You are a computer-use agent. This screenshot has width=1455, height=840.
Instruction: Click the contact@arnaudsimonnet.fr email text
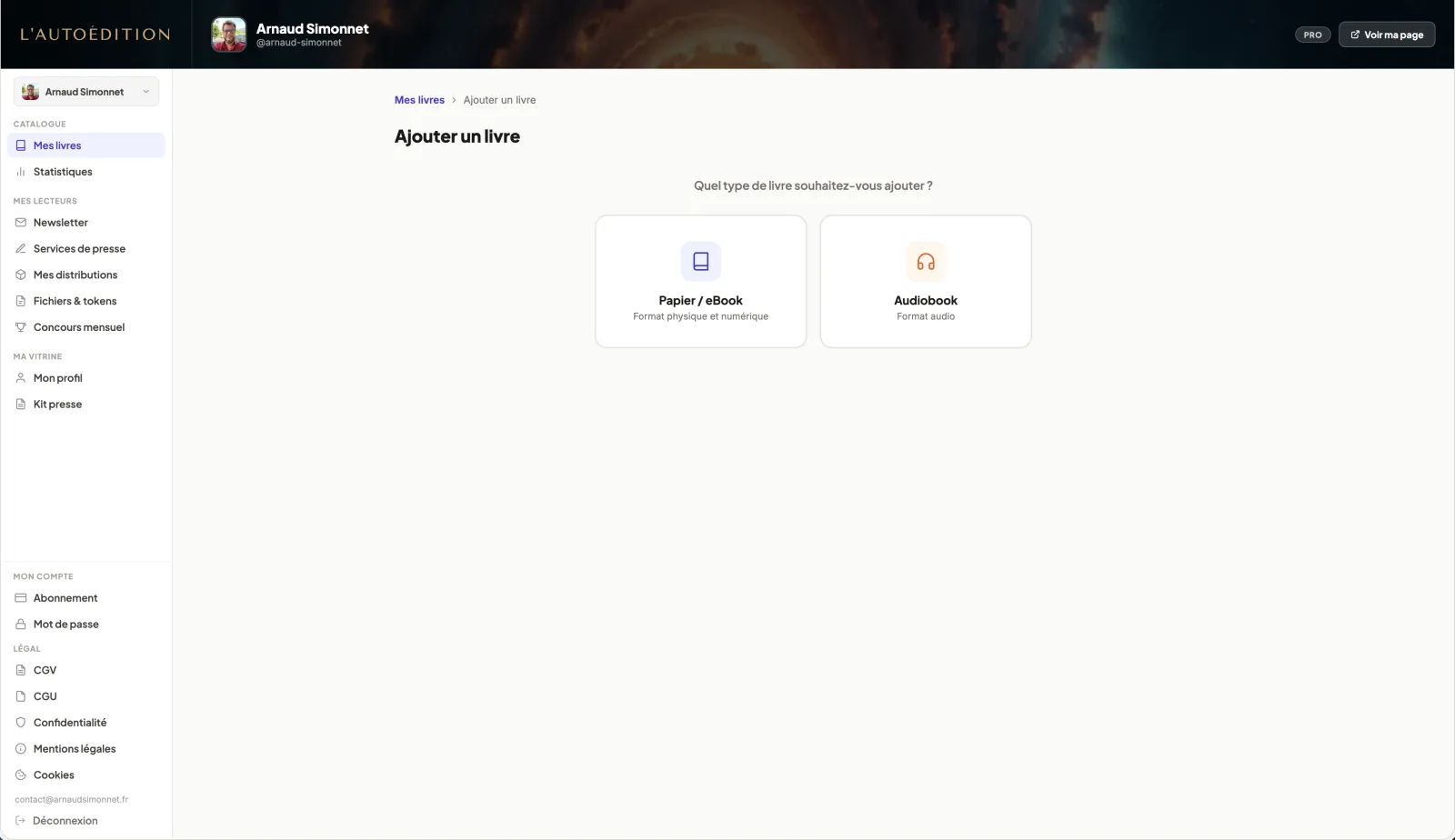click(x=72, y=800)
